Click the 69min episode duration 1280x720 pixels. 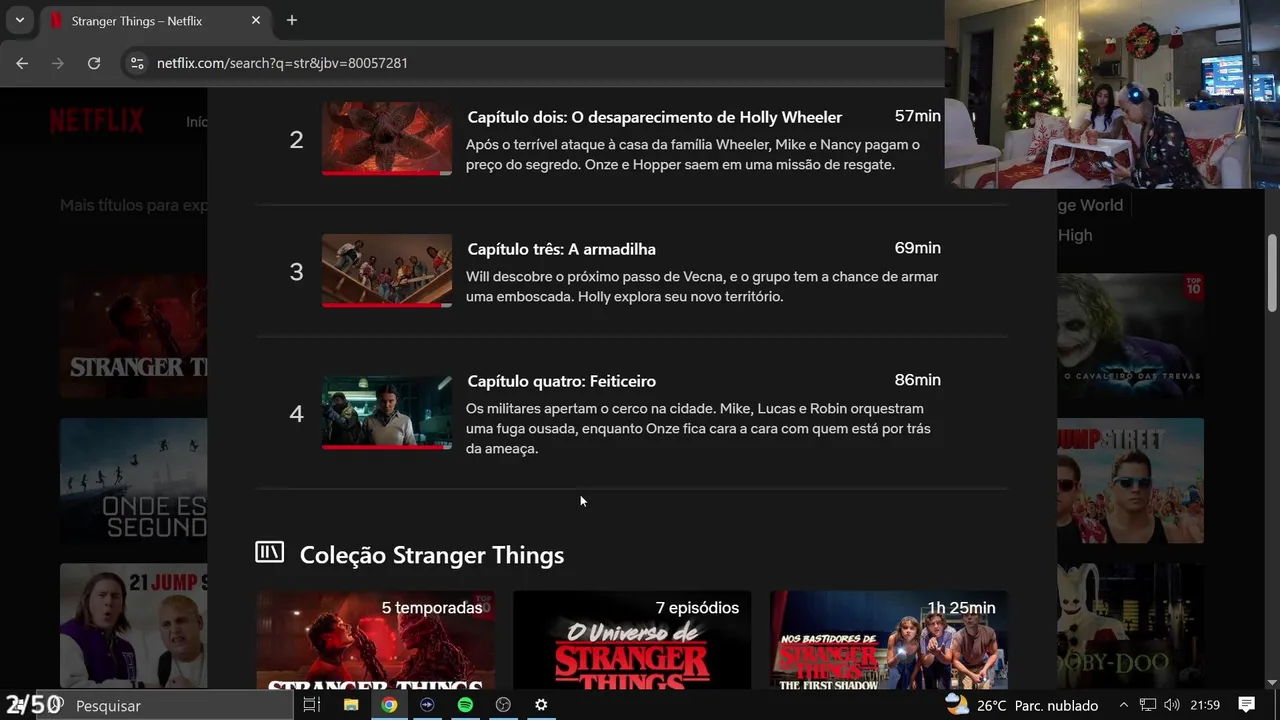point(917,248)
